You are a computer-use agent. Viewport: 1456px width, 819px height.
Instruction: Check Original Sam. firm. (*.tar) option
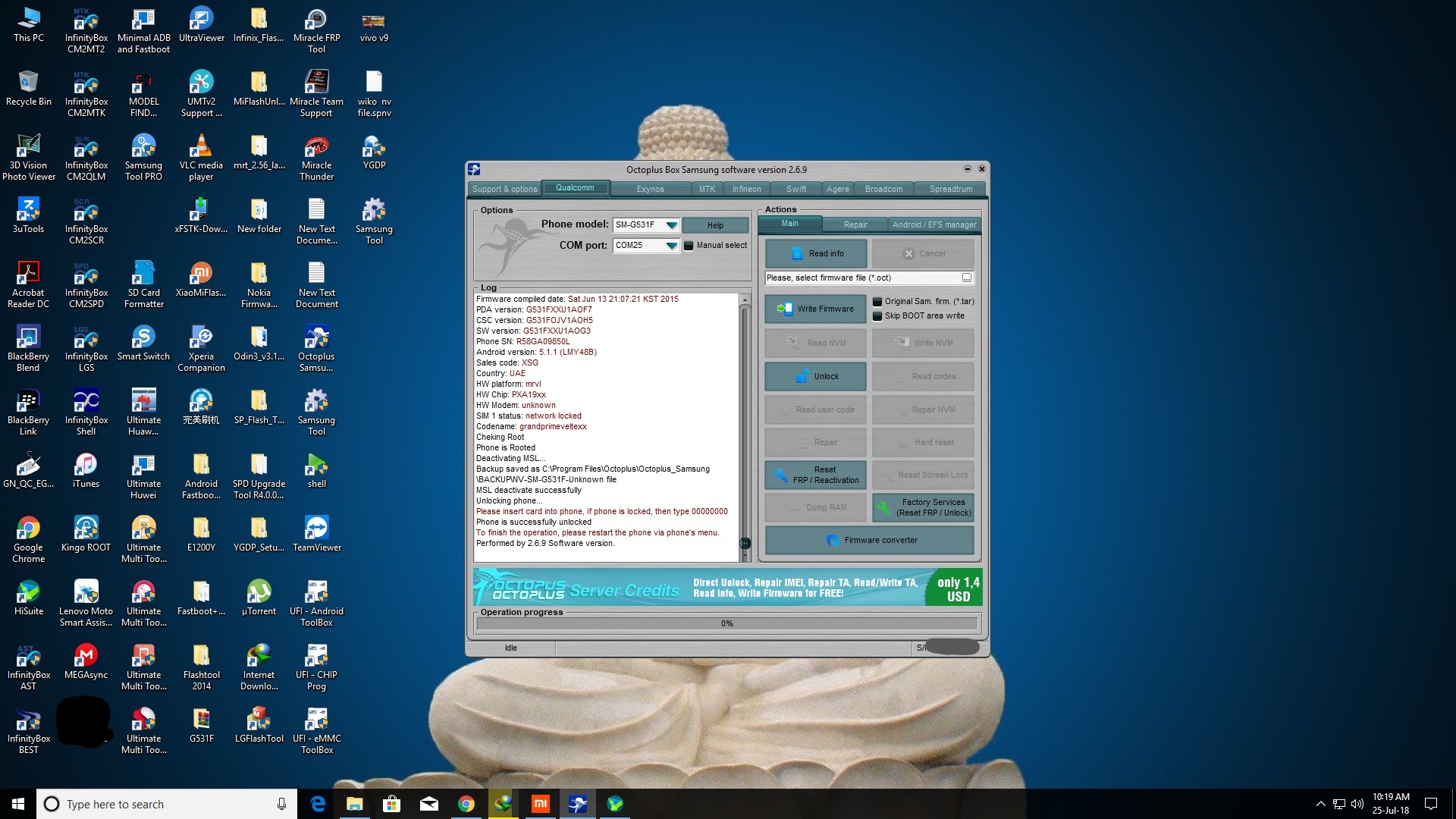(x=877, y=302)
